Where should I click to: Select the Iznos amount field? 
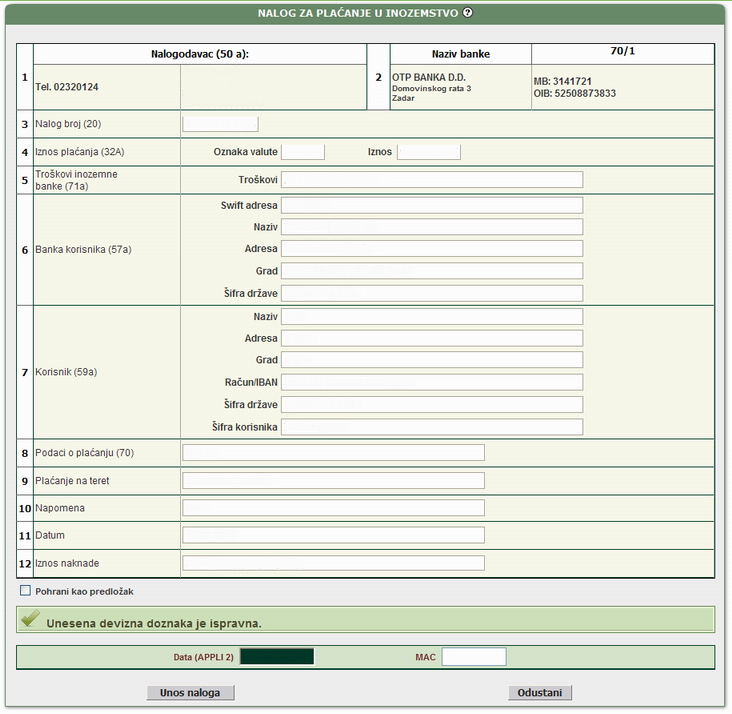pos(428,152)
